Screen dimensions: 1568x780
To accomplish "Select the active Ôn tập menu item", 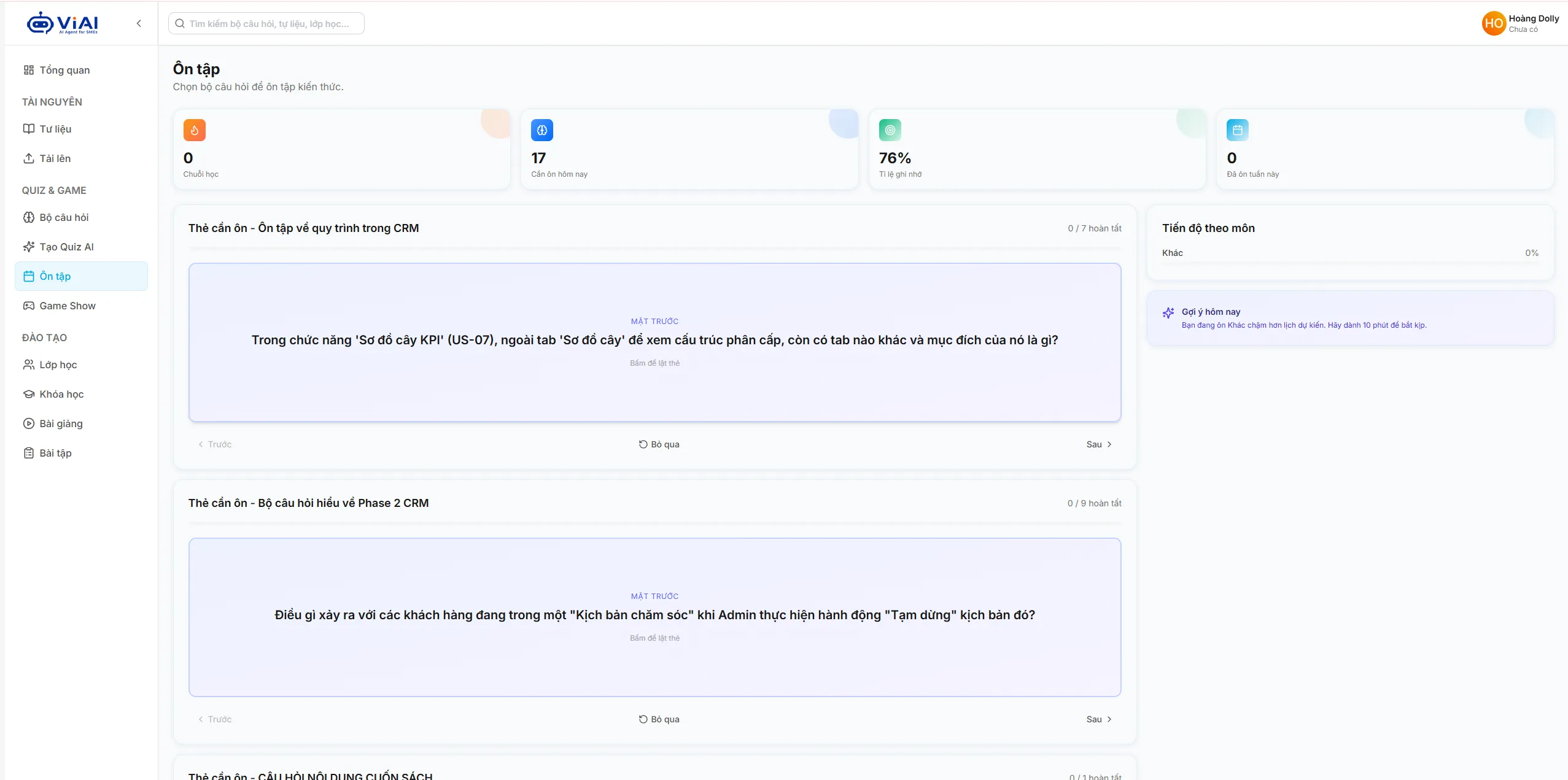I will point(81,276).
